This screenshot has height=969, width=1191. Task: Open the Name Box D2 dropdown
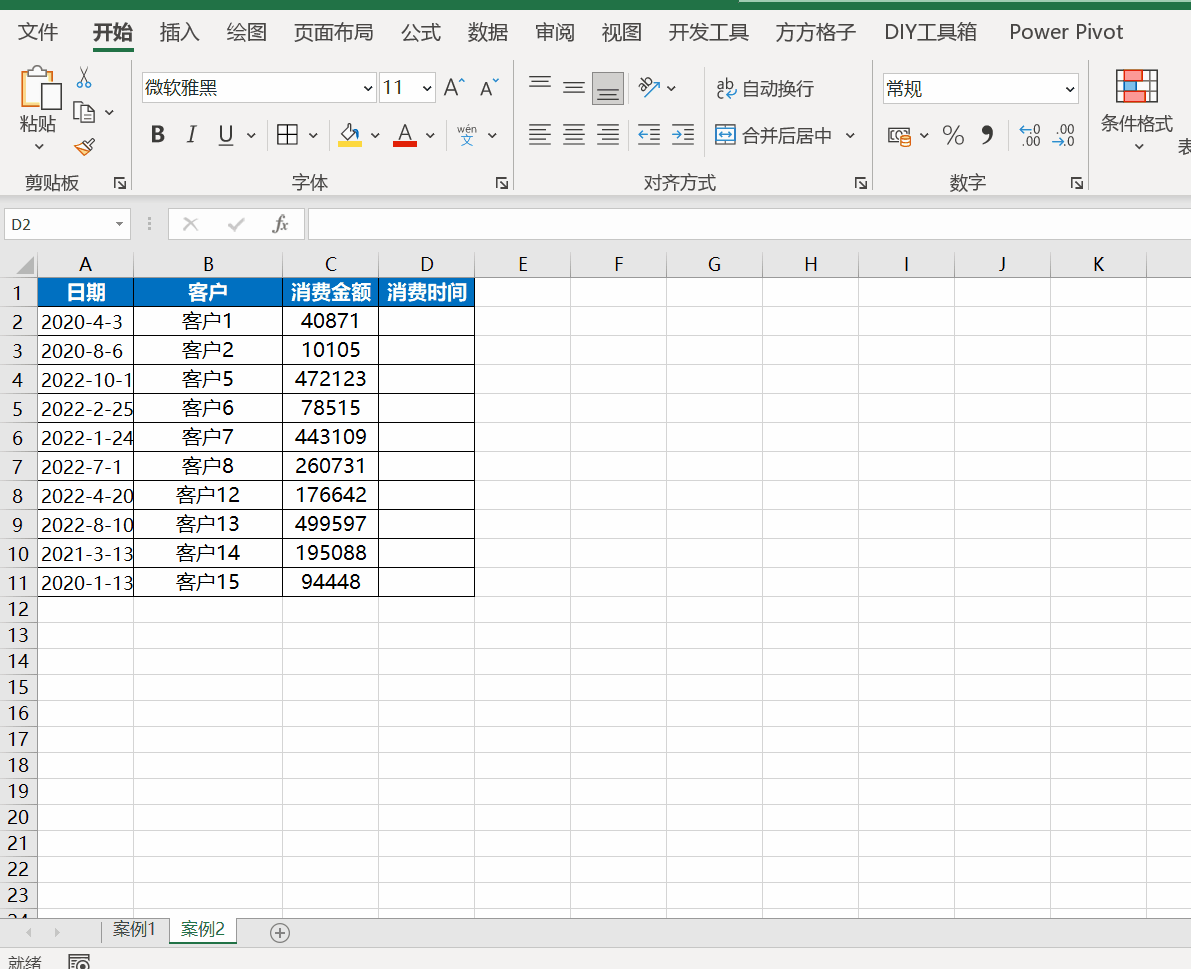point(119,224)
